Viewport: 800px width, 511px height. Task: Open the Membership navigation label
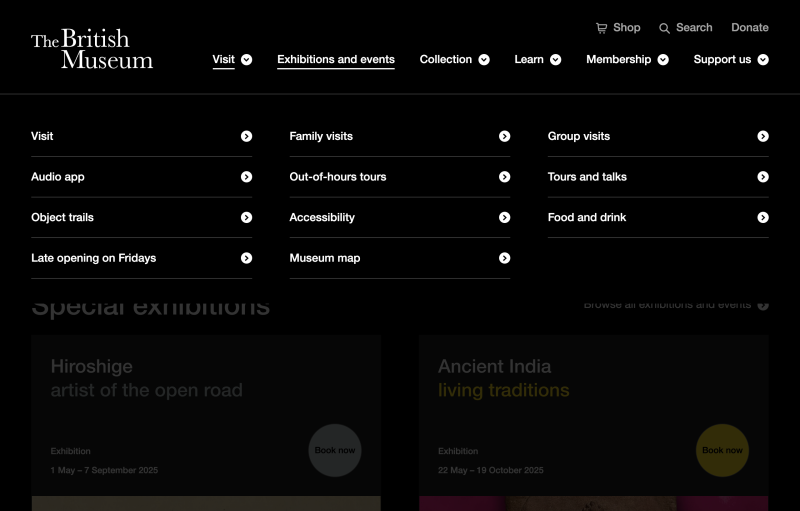[x=618, y=60]
